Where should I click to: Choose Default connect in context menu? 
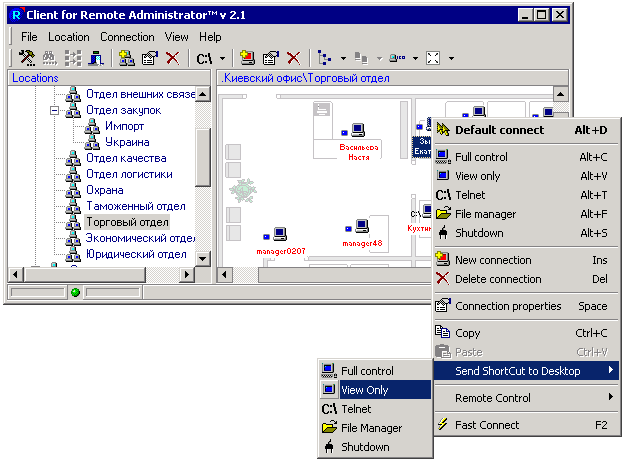coord(526,130)
